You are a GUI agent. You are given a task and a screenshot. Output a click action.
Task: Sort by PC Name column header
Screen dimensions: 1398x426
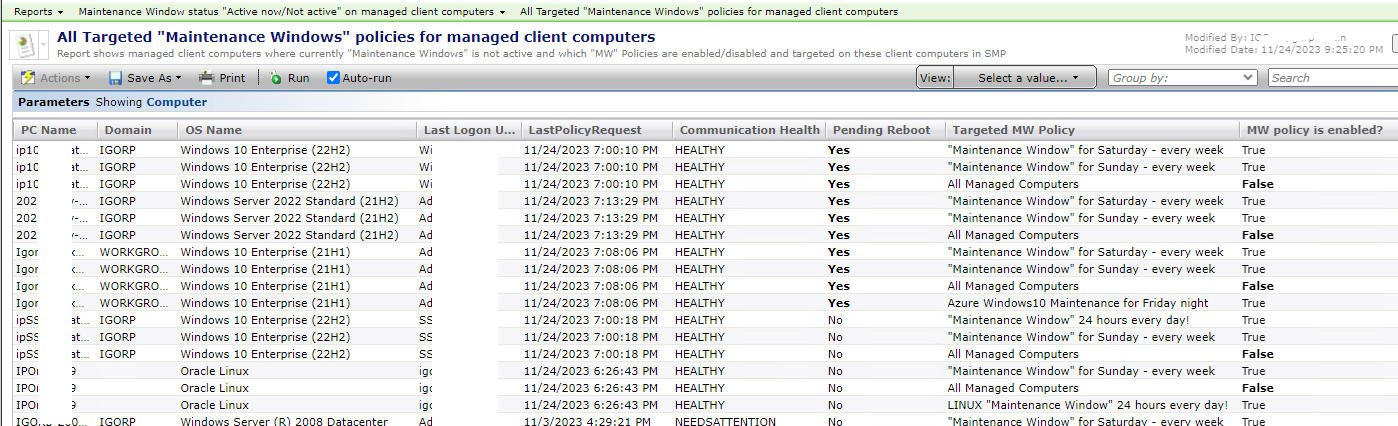48,130
